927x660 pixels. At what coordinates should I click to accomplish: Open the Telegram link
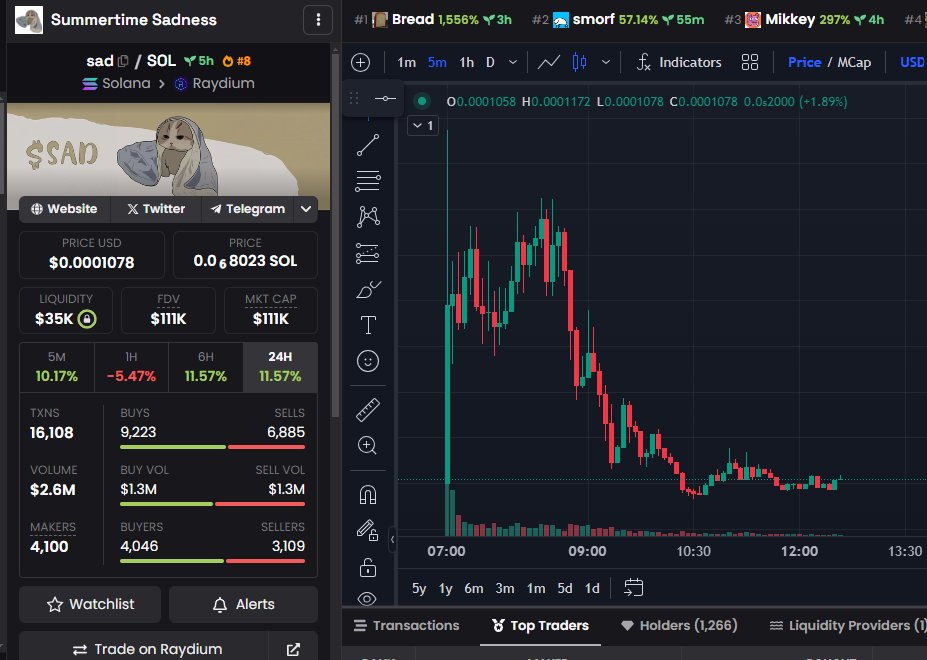pyautogui.click(x=248, y=209)
